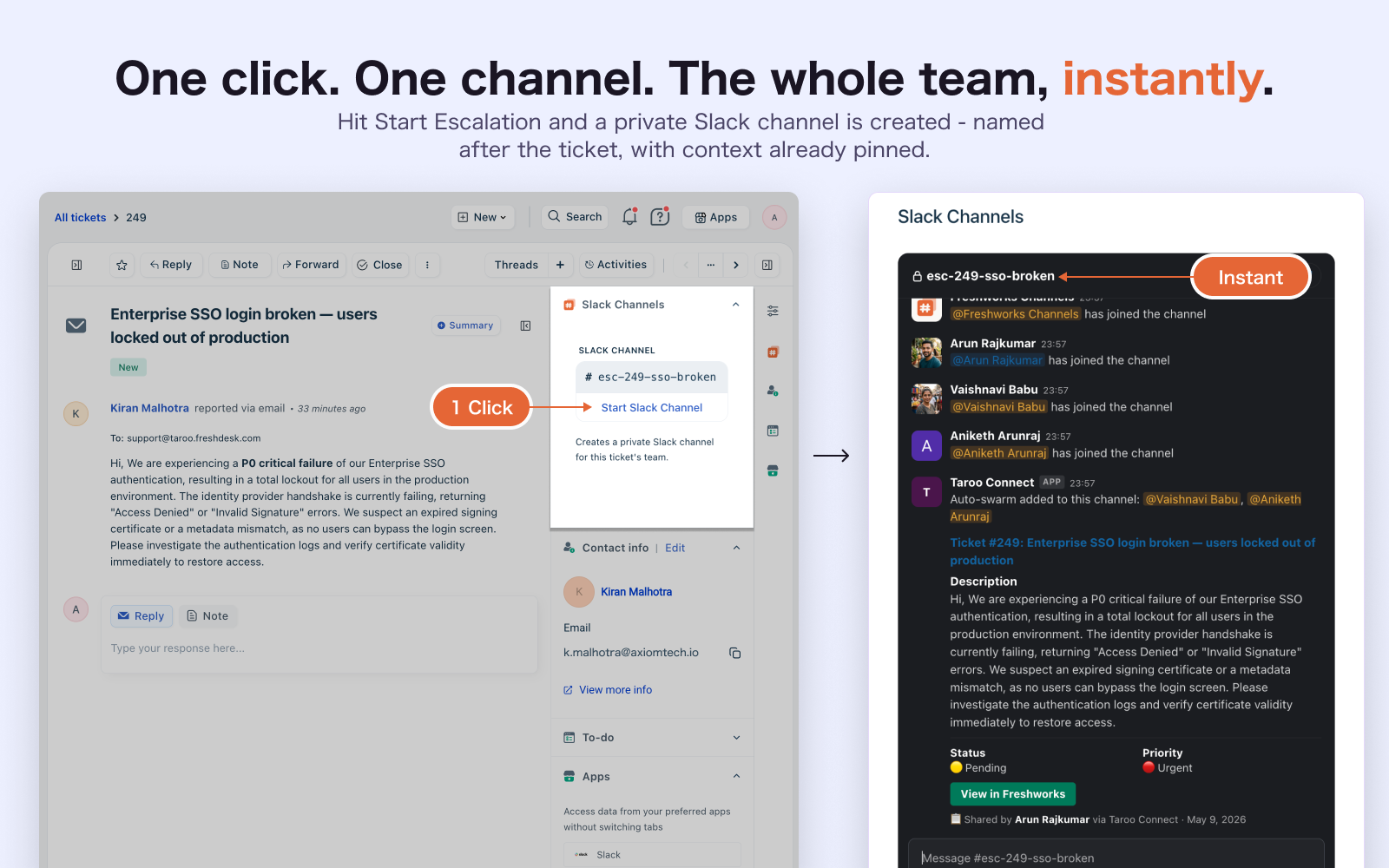Expand the To-do section
Viewport: 1389px width, 868px height.
tap(736, 738)
